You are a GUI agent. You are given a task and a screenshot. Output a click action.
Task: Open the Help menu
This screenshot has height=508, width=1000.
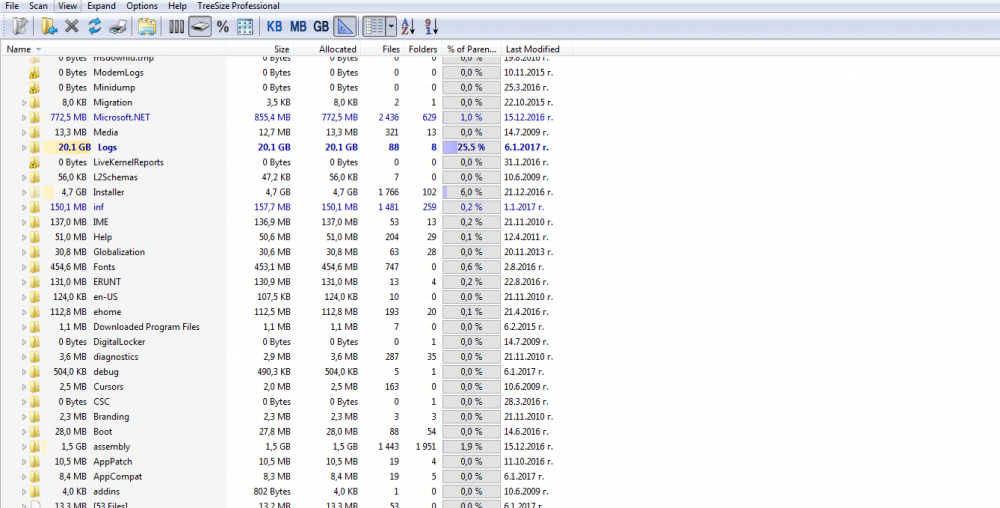pyautogui.click(x=177, y=6)
